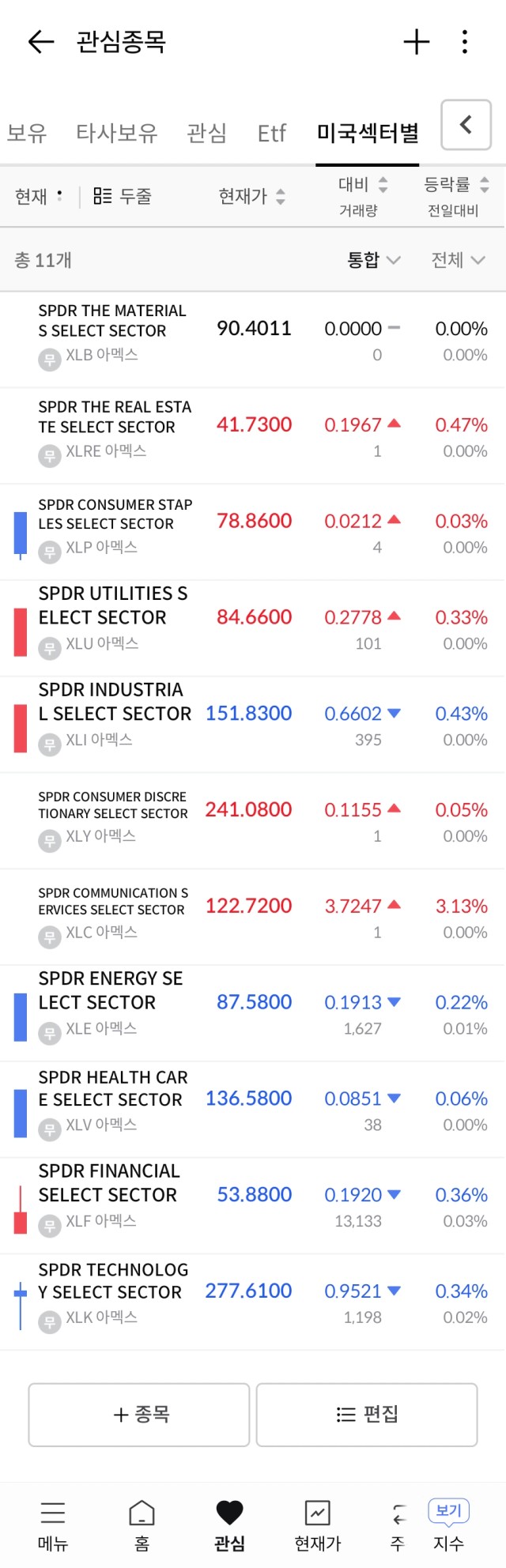Switch to the 타사보유 tab
The height and width of the screenshot is (1568, 506).
116,133
